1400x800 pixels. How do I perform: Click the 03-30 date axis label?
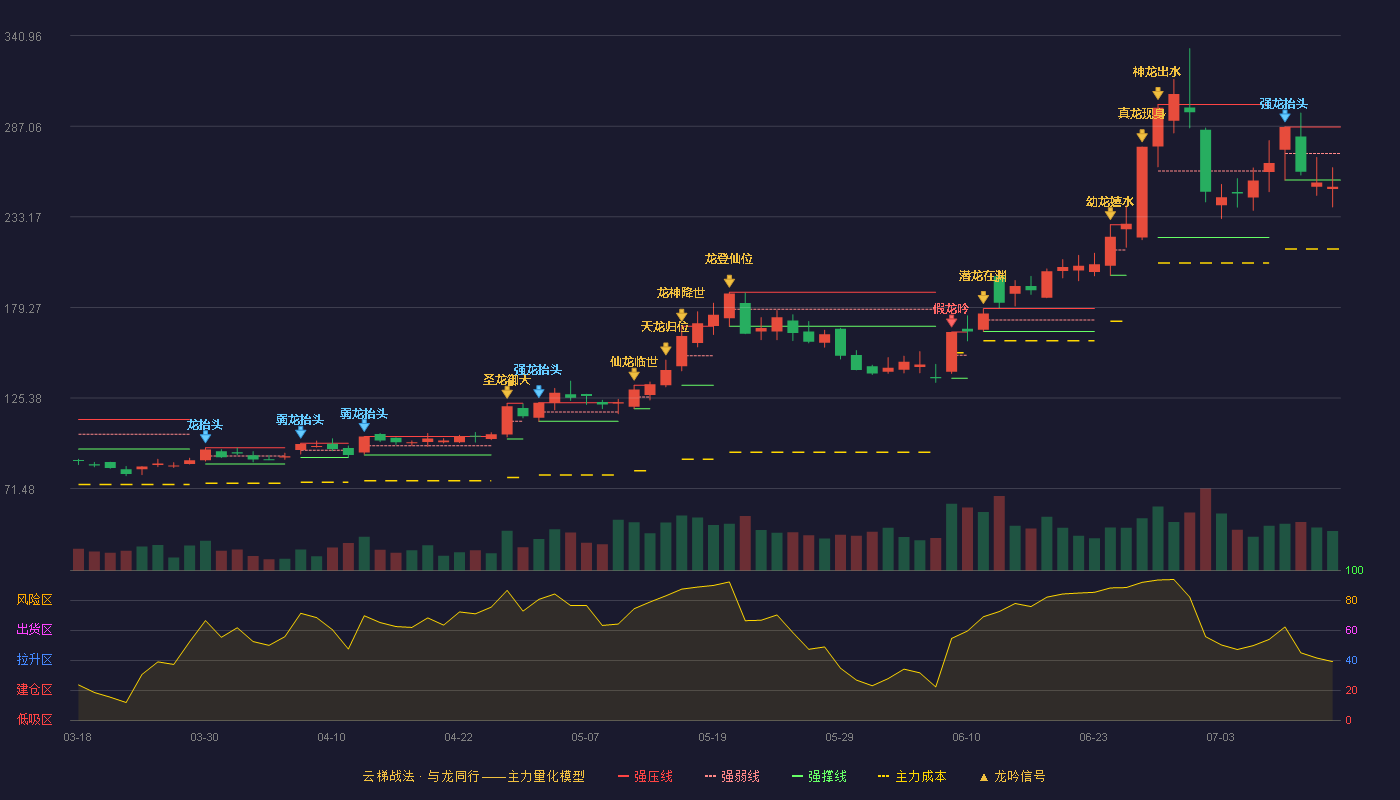(205, 737)
